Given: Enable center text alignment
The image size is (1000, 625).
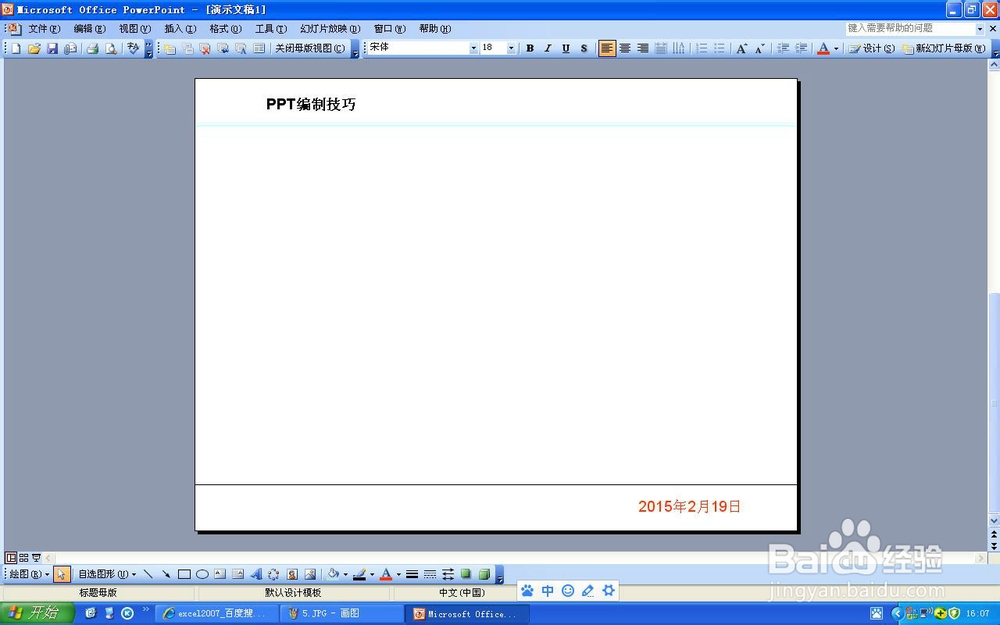Looking at the screenshot, I should tap(624, 47).
